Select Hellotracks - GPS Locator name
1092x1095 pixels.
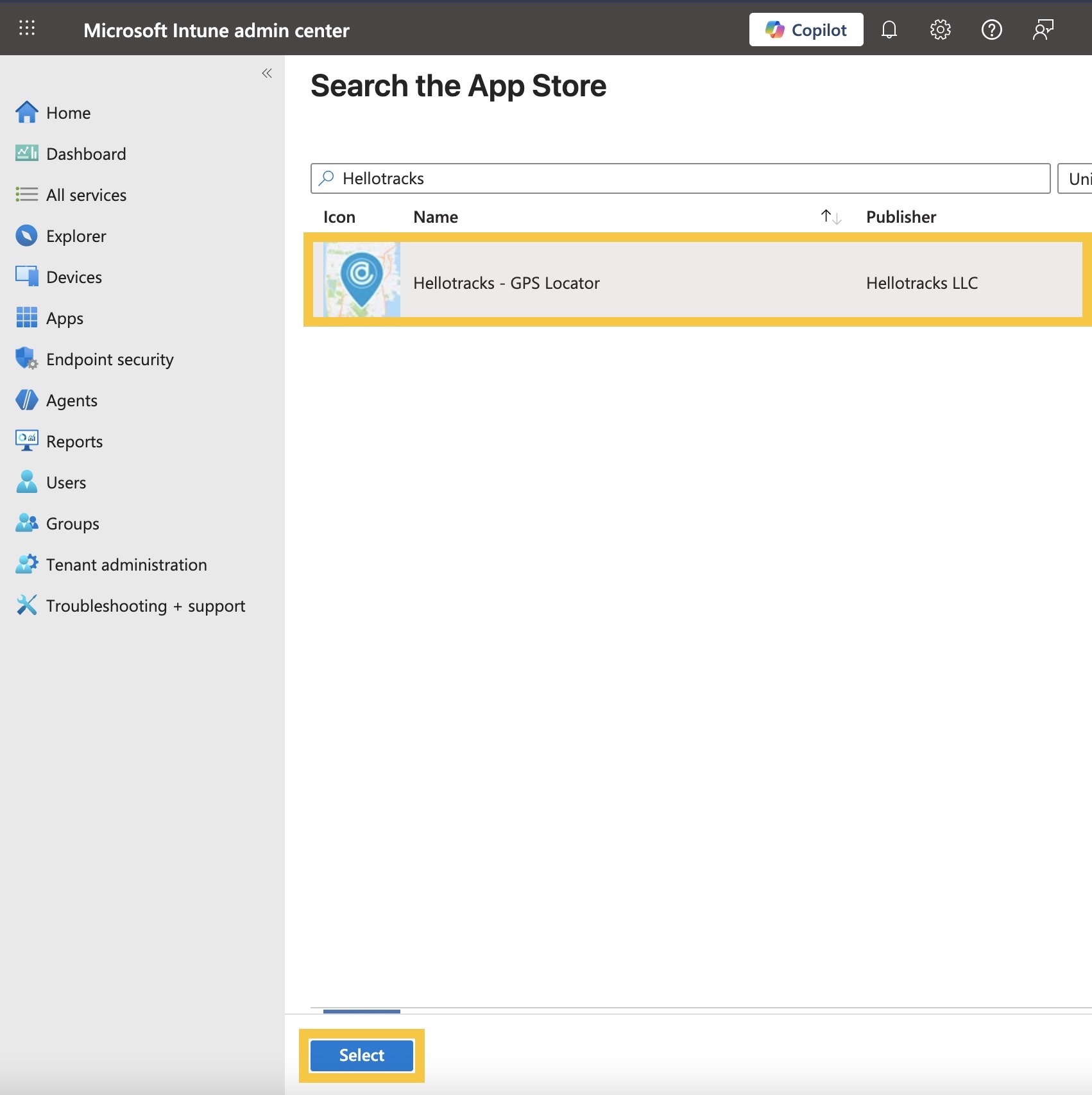(506, 283)
